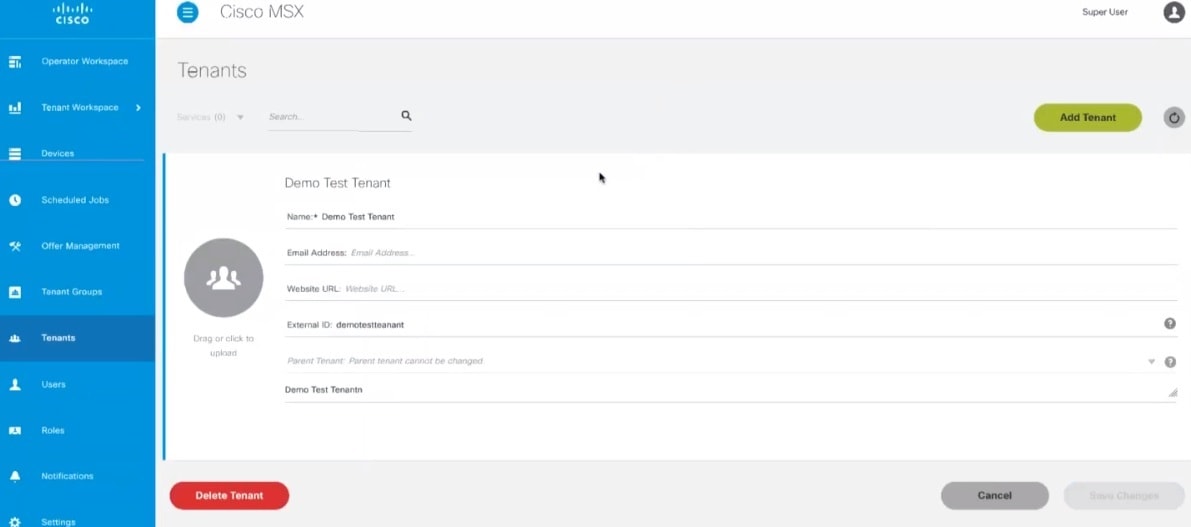This screenshot has height=527, width=1191.
Task: Expand the Tenant Workspace submenu arrow
Action: (138, 108)
